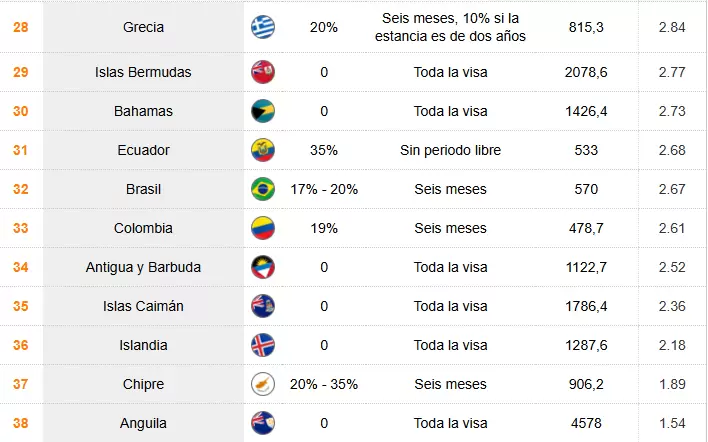
Task: Click the Anguila flag icon
Action: [263, 423]
